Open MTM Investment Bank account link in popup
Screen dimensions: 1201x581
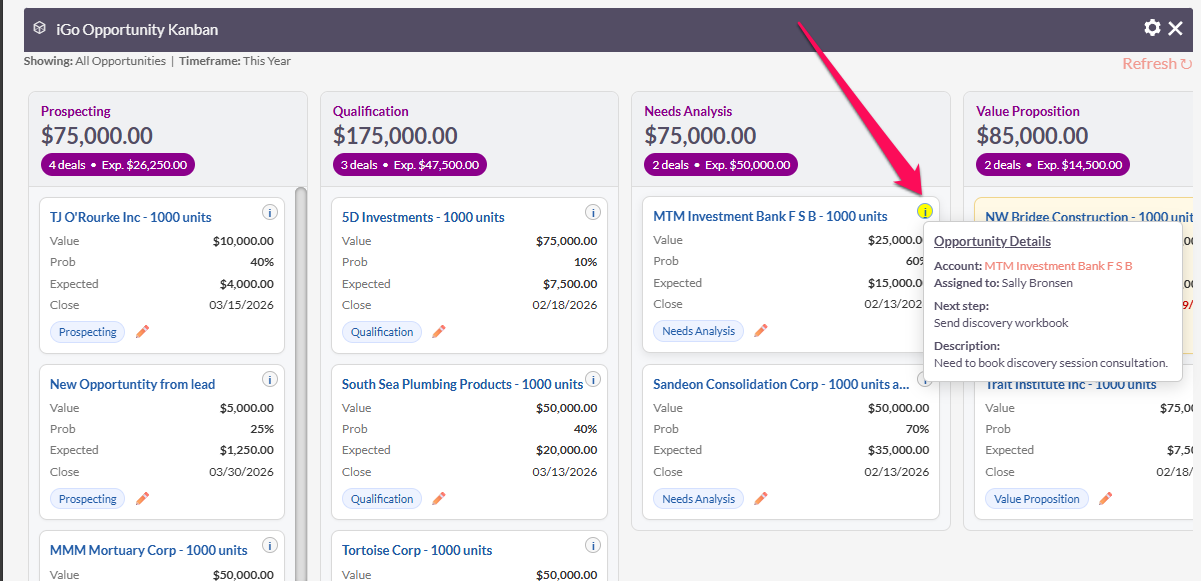coord(1058,266)
